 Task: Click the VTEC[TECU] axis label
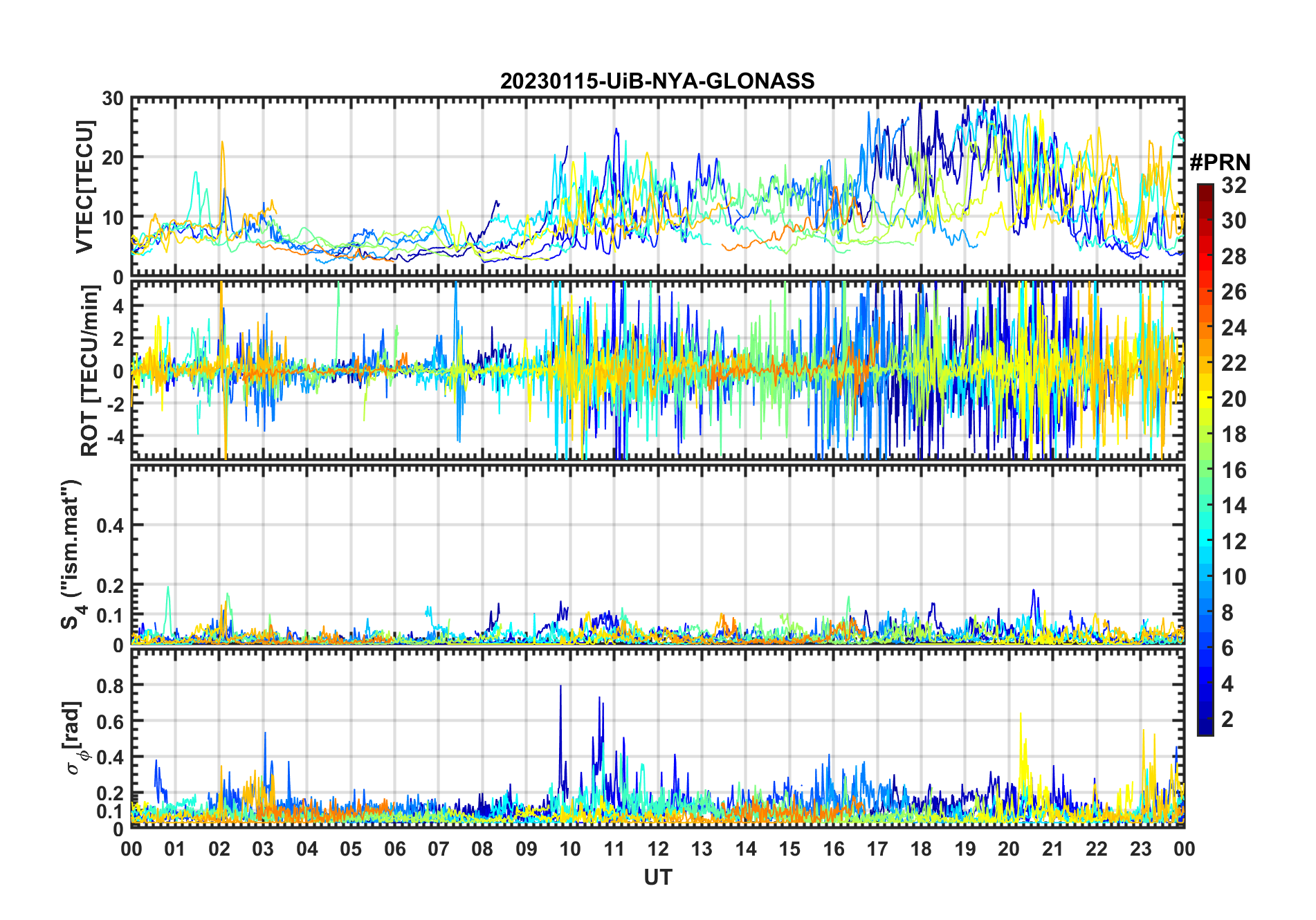(84, 187)
